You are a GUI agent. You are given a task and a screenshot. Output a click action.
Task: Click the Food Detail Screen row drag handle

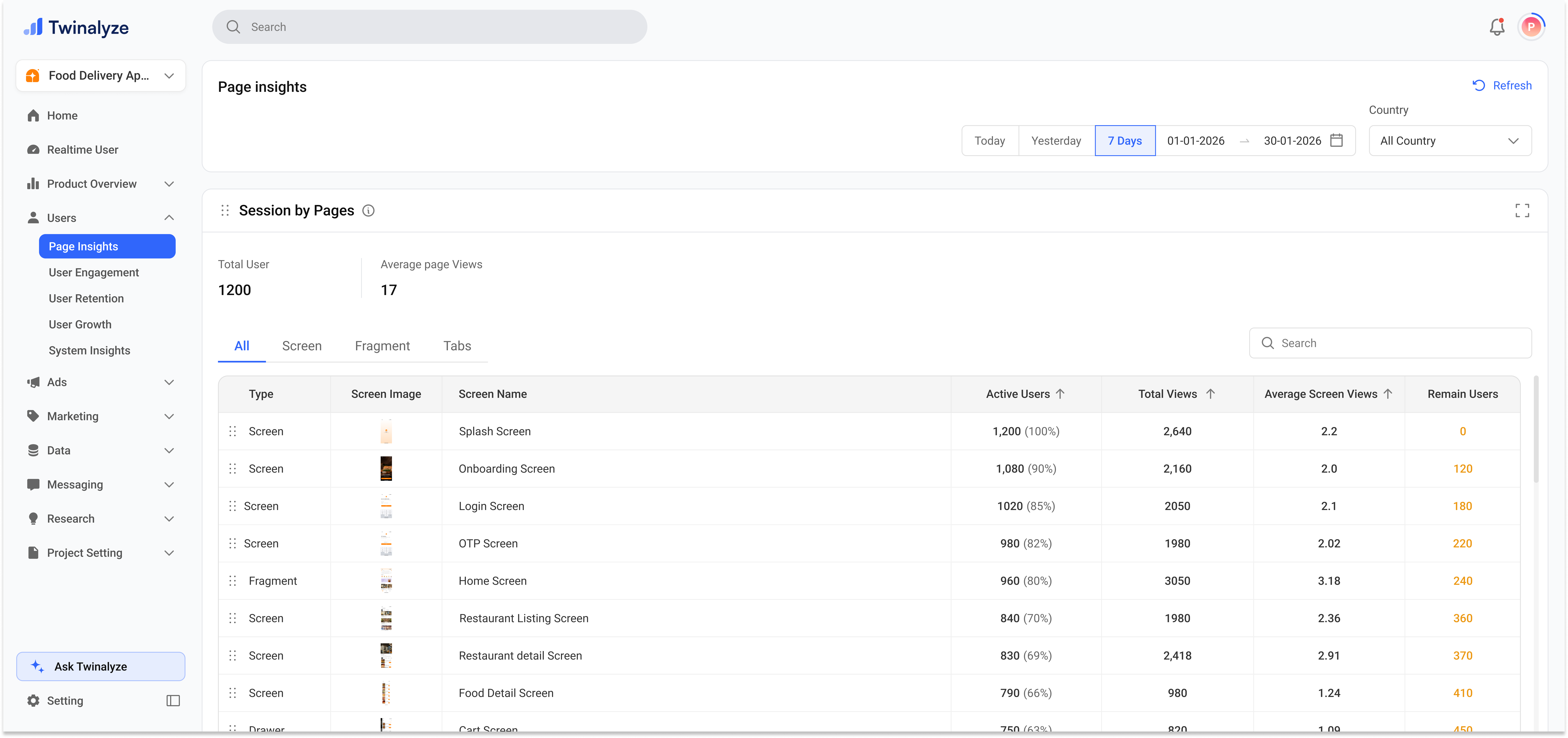pyautogui.click(x=233, y=693)
